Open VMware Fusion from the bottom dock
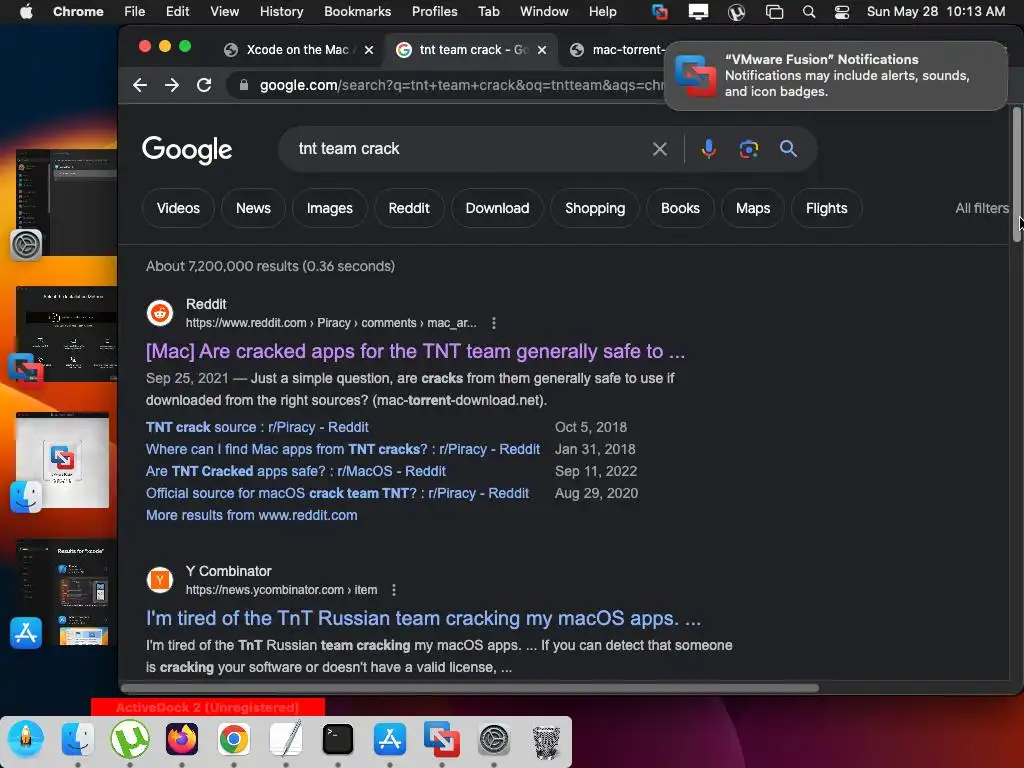Screen dimensions: 1024x768 (x=441, y=739)
